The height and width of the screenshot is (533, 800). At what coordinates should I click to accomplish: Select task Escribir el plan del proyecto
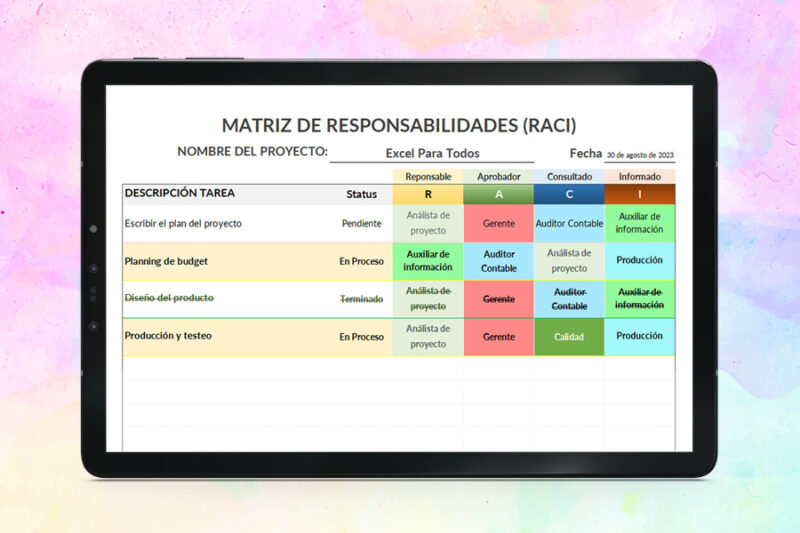click(x=183, y=223)
